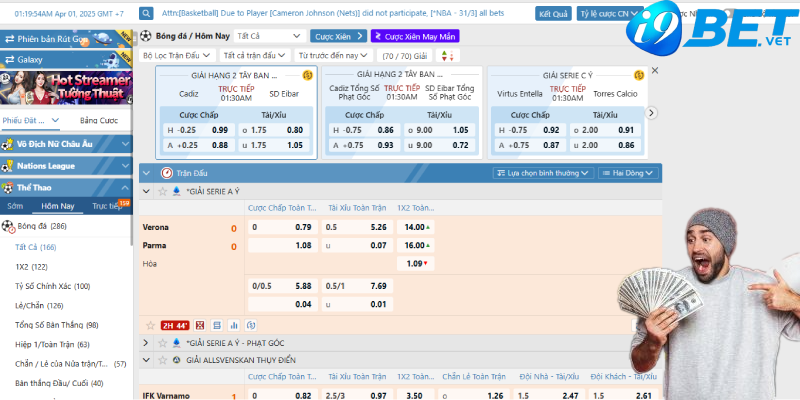
Task: Star the Giải Serie A Ý league
Action: (x=163, y=190)
